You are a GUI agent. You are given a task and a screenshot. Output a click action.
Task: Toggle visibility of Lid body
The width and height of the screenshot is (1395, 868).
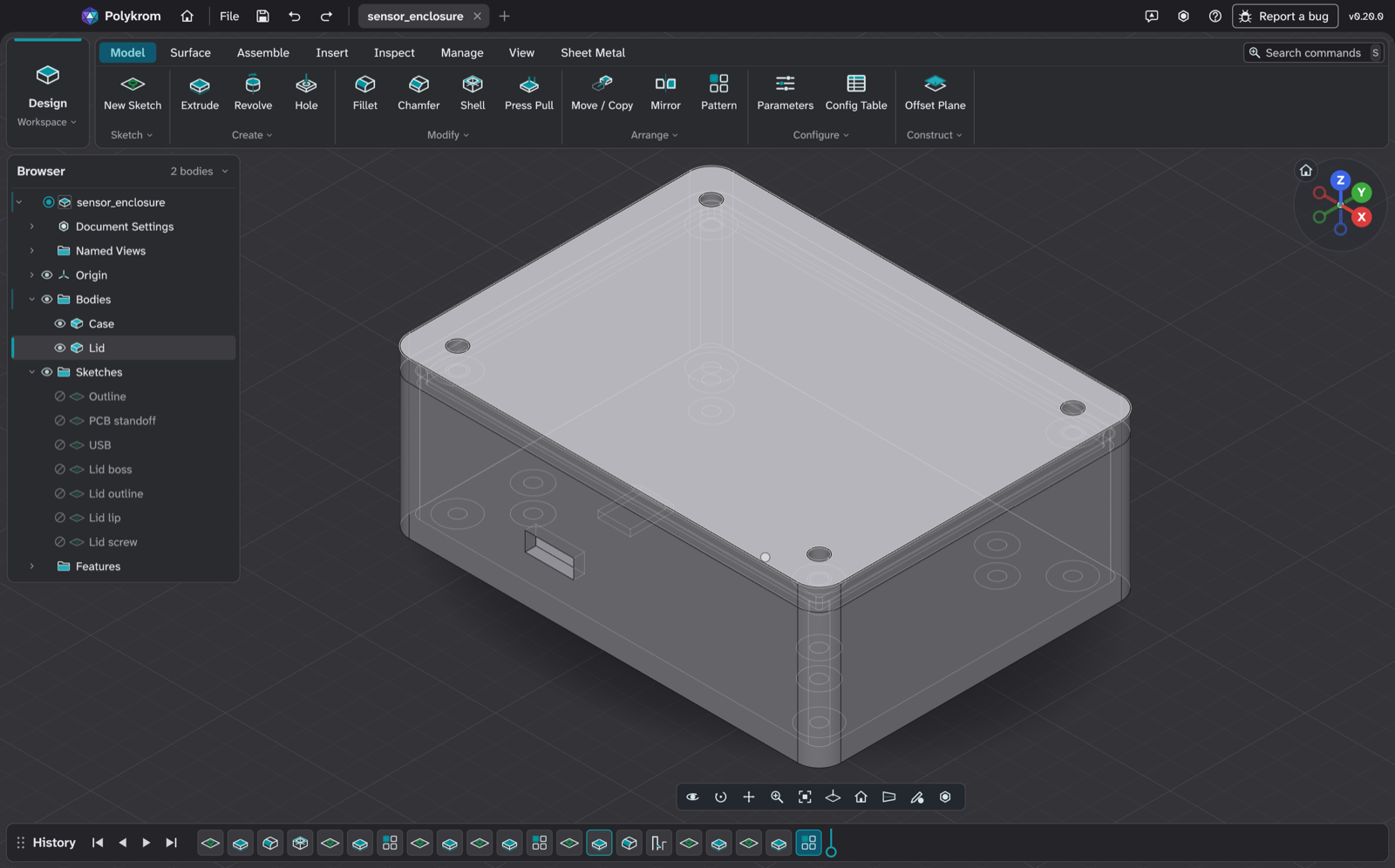(60, 348)
